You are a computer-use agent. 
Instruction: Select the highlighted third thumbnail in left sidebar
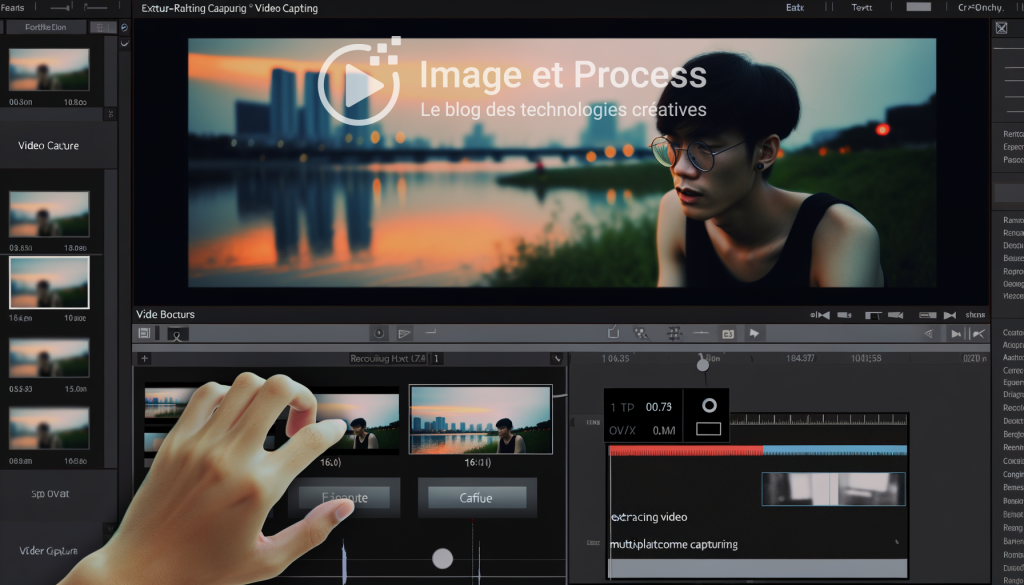tap(49, 282)
